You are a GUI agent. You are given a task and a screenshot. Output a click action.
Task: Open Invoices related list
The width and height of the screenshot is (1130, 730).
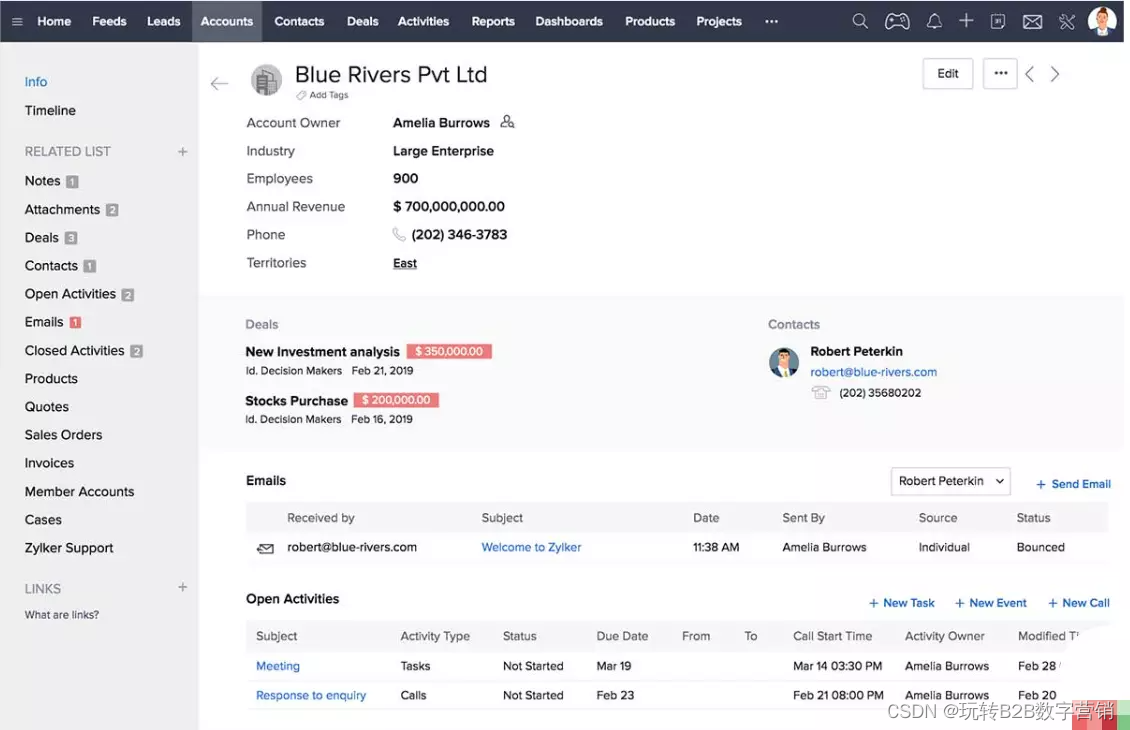(x=49, y=463)
